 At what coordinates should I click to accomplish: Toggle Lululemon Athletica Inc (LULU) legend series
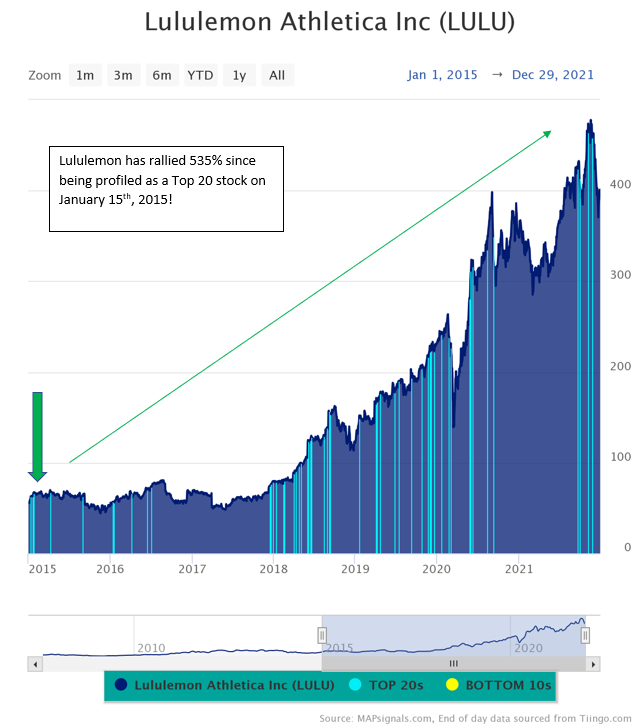tap(224, 685)
